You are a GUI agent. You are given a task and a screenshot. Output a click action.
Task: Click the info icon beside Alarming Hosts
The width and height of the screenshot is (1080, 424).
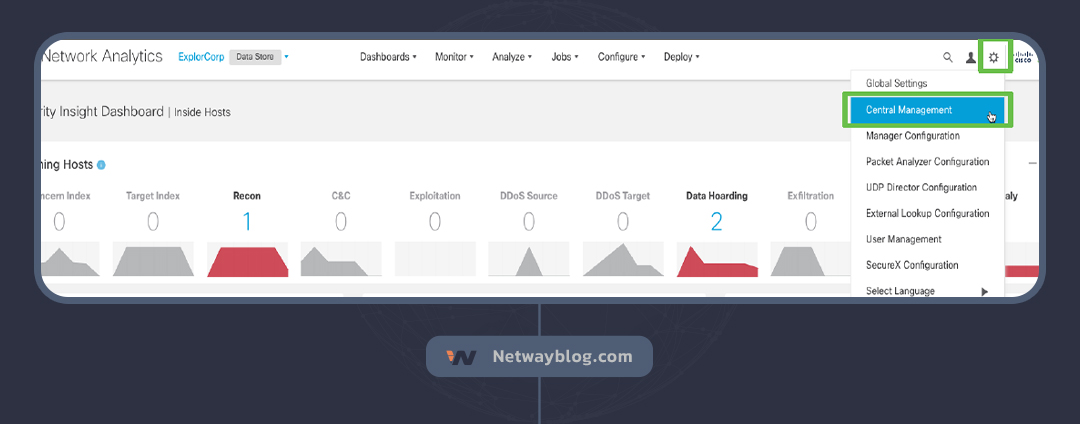coord(102,164)
